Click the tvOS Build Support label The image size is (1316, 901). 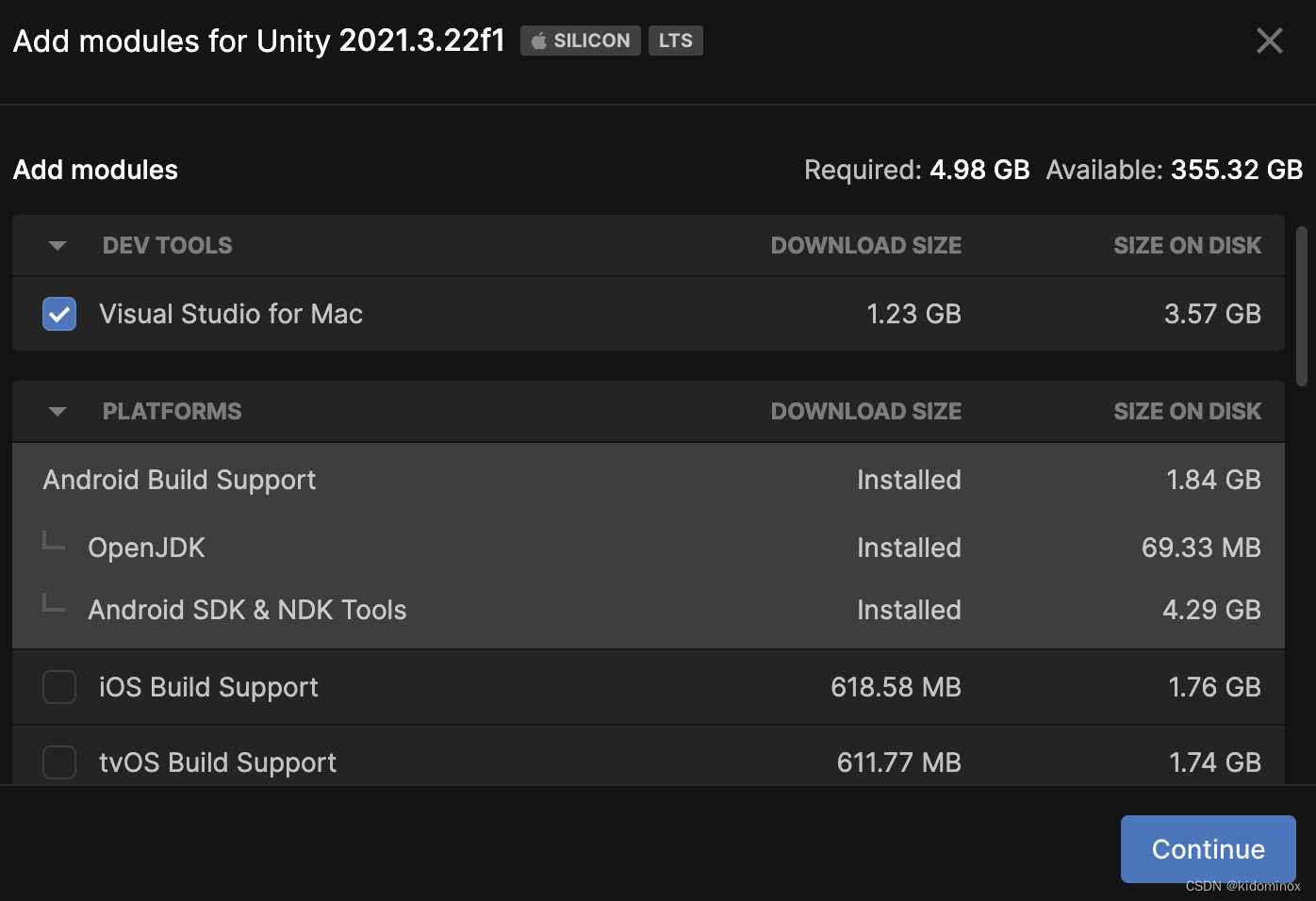click(218, 762)
